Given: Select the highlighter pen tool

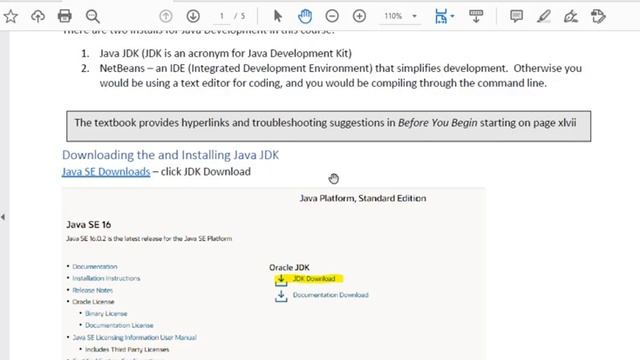Looking at the screenshot, I should 544,16.
